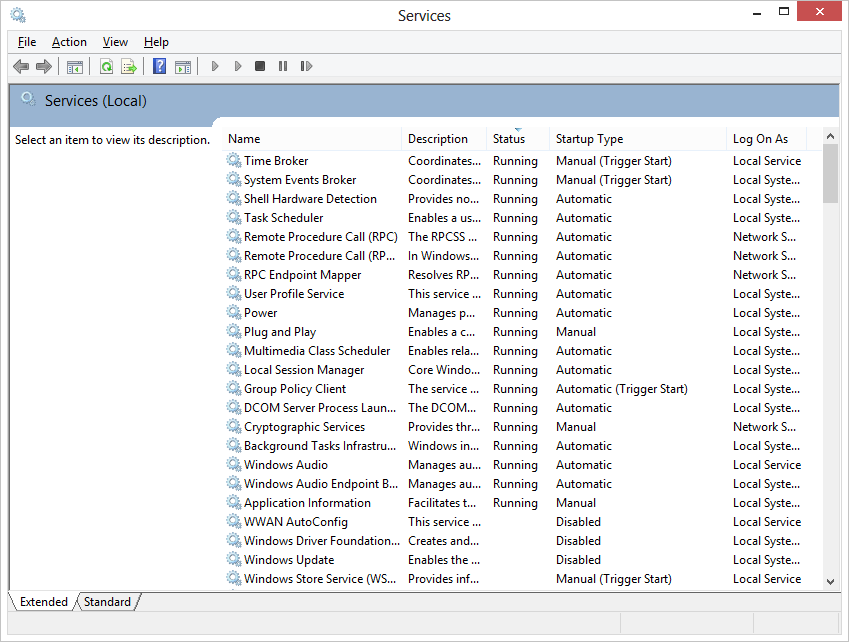Screen dimensions: 849x642
Task: Sort by the Name column header
Action: click(312, 139)
